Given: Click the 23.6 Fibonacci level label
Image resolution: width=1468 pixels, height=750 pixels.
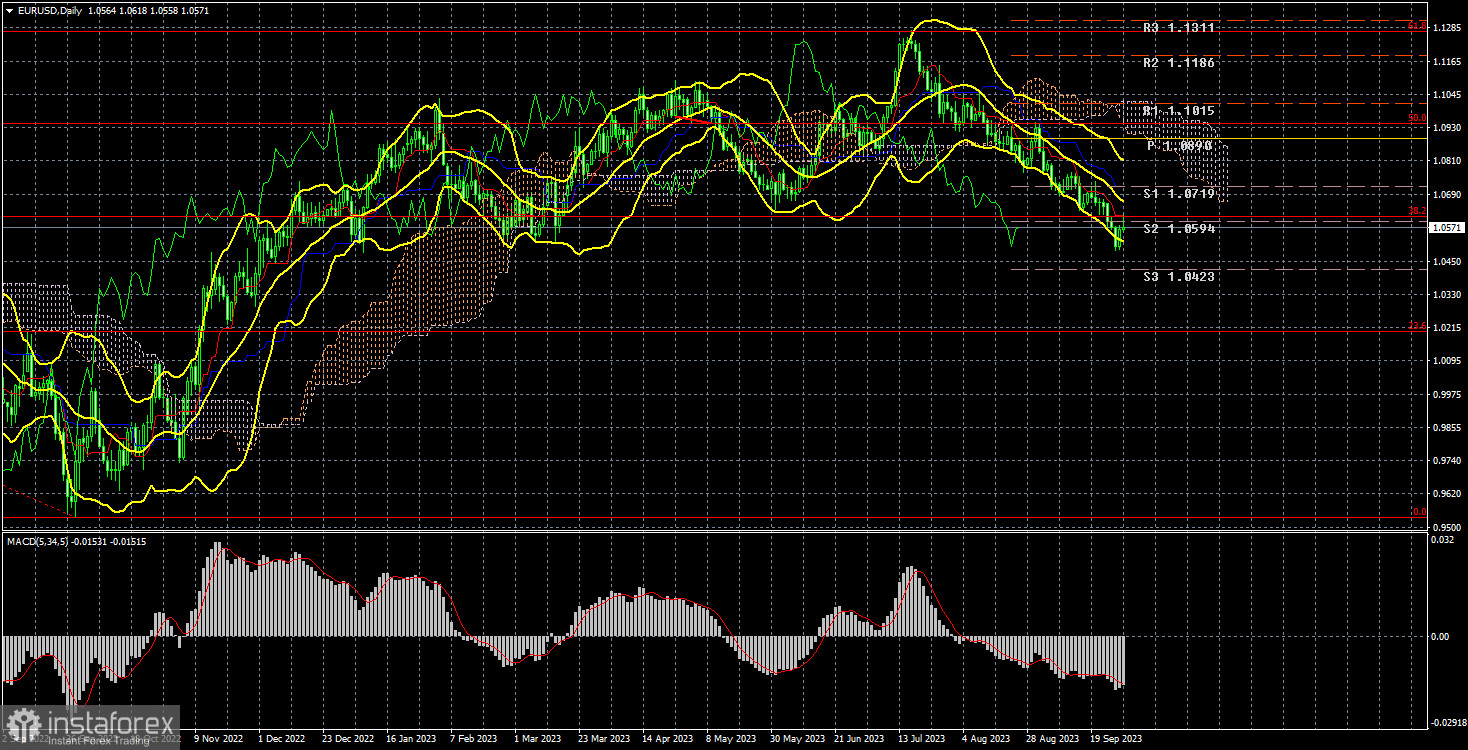Looking at the screenshot, I should click(1417, 326).
